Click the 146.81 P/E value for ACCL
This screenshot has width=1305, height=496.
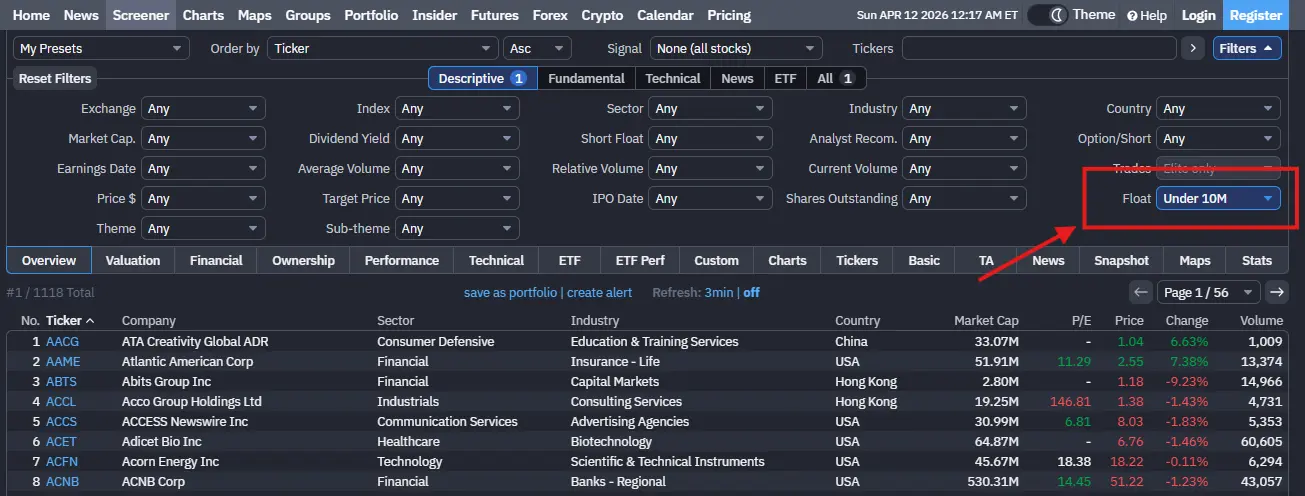(1071, 401)
